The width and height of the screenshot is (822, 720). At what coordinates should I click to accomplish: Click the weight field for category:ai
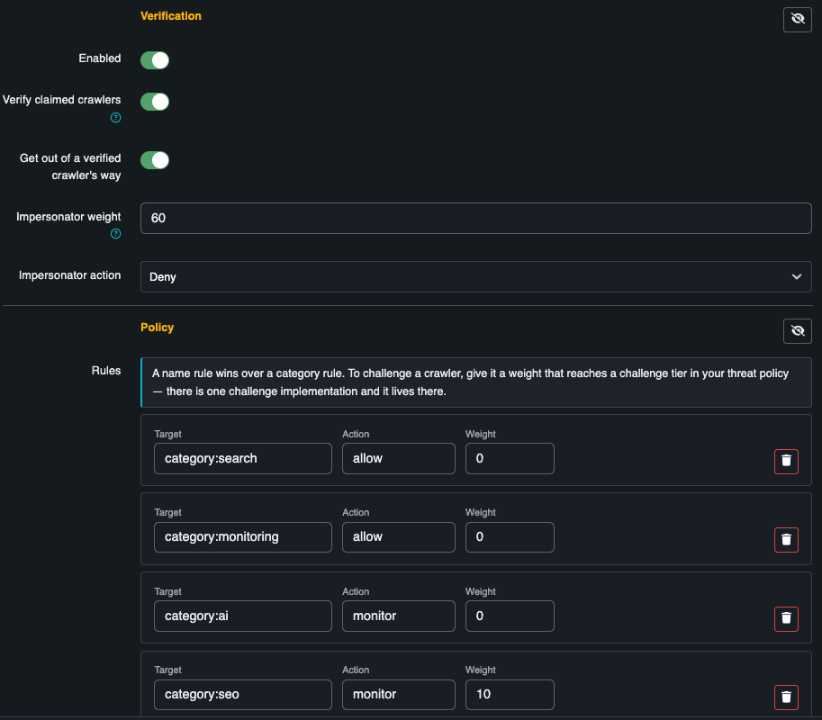(510, 616)
